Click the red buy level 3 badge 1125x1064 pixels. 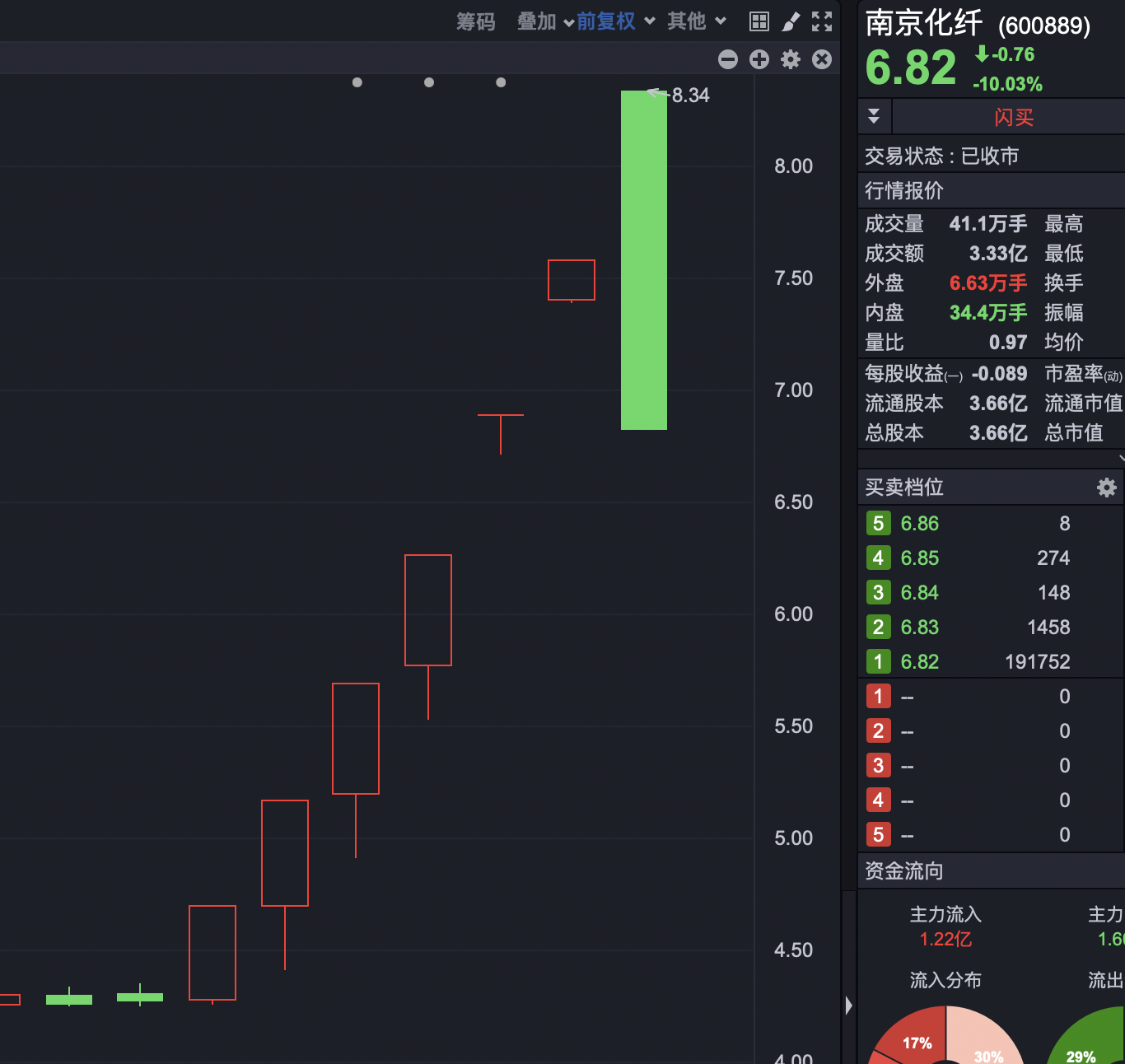point(878,766)
